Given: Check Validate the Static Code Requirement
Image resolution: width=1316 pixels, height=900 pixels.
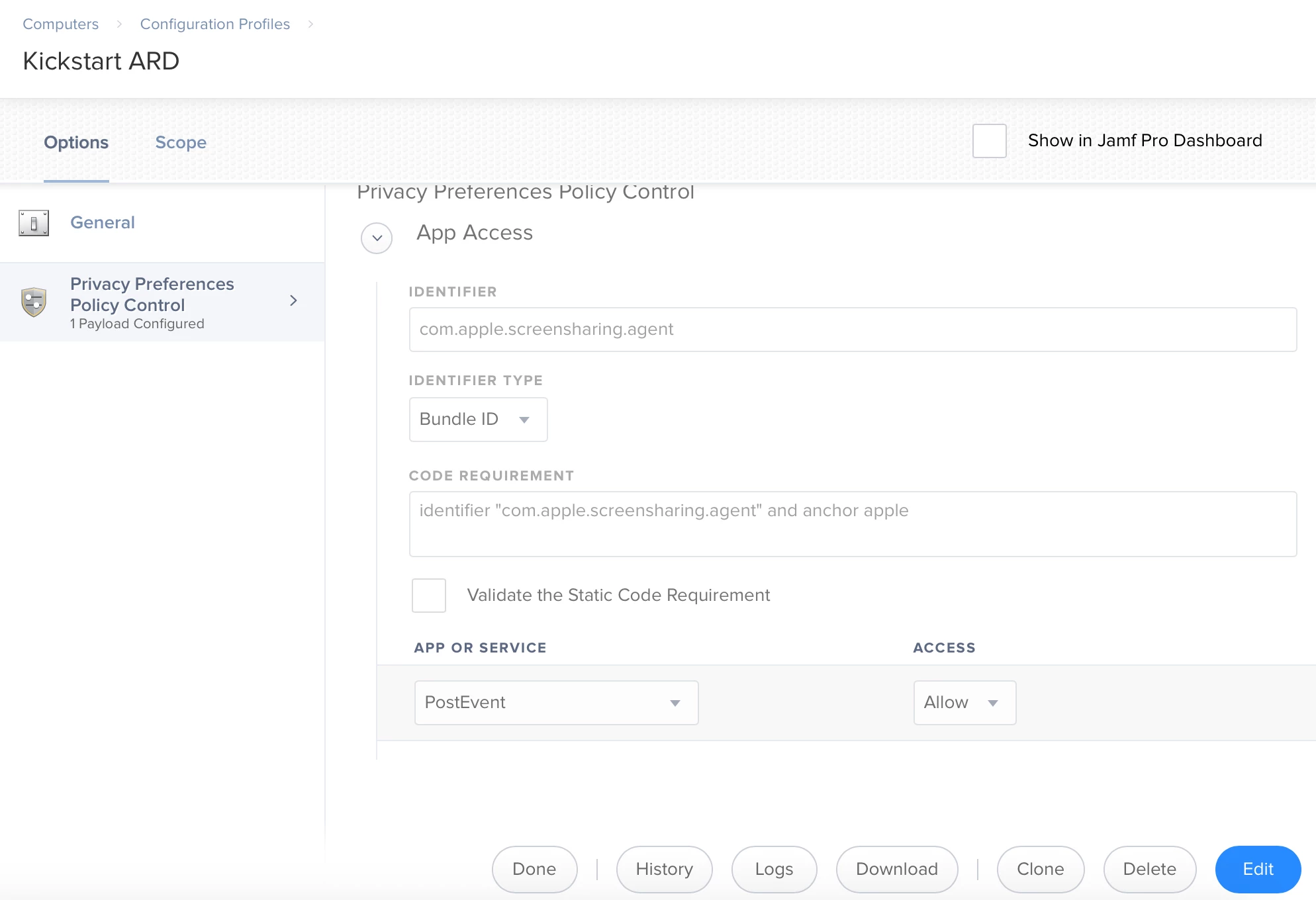Looking at the screenshot, I should (x=429, y=596).
